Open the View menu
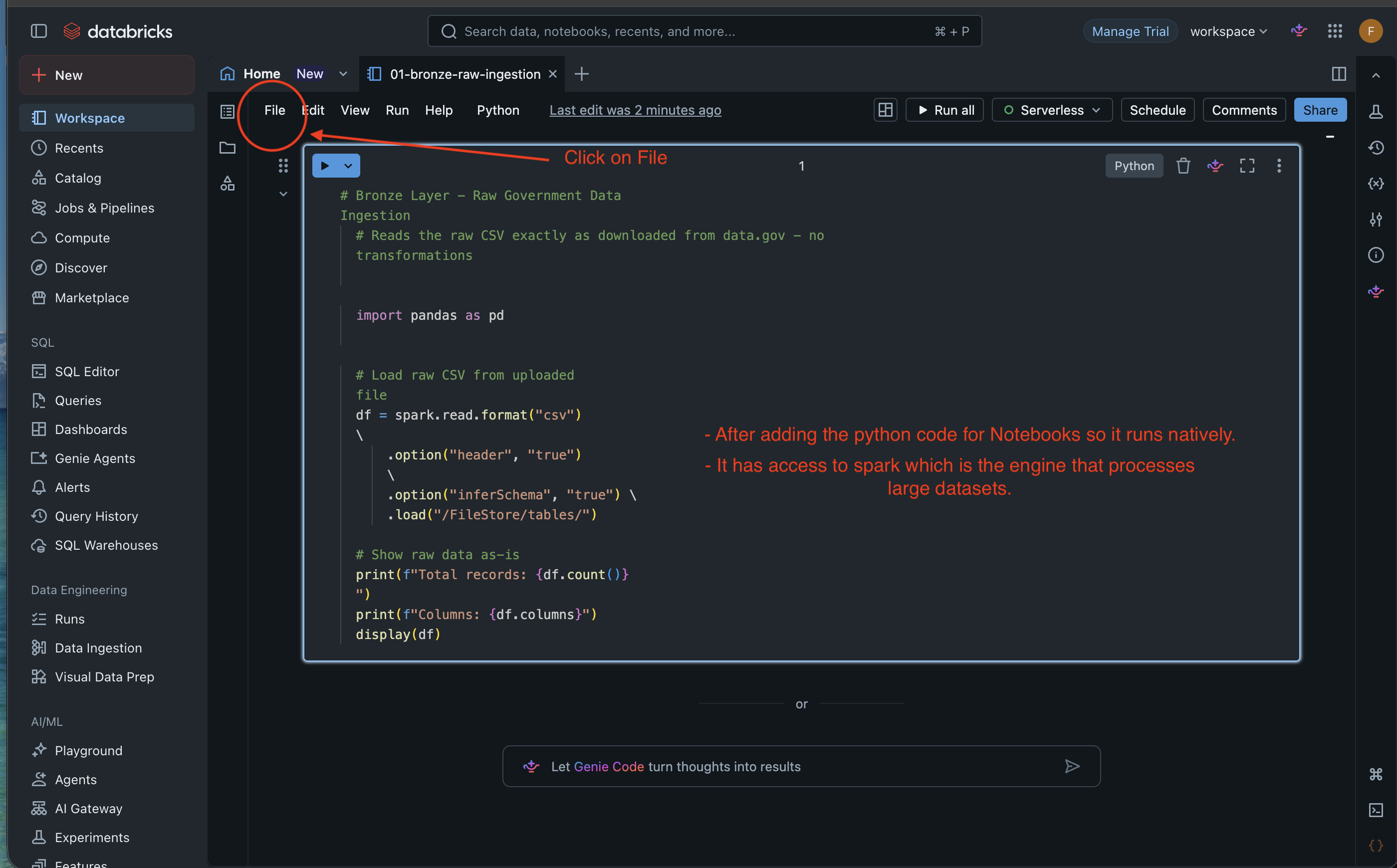Image resolution: width=1397 pixels, height=868 pixels. (x=355, y=110)
